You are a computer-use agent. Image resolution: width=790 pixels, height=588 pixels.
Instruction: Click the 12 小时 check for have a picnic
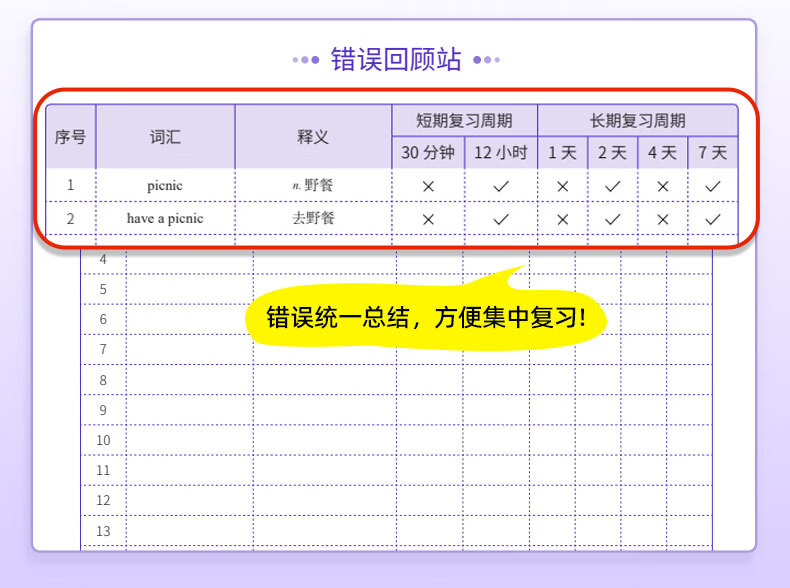501,219
